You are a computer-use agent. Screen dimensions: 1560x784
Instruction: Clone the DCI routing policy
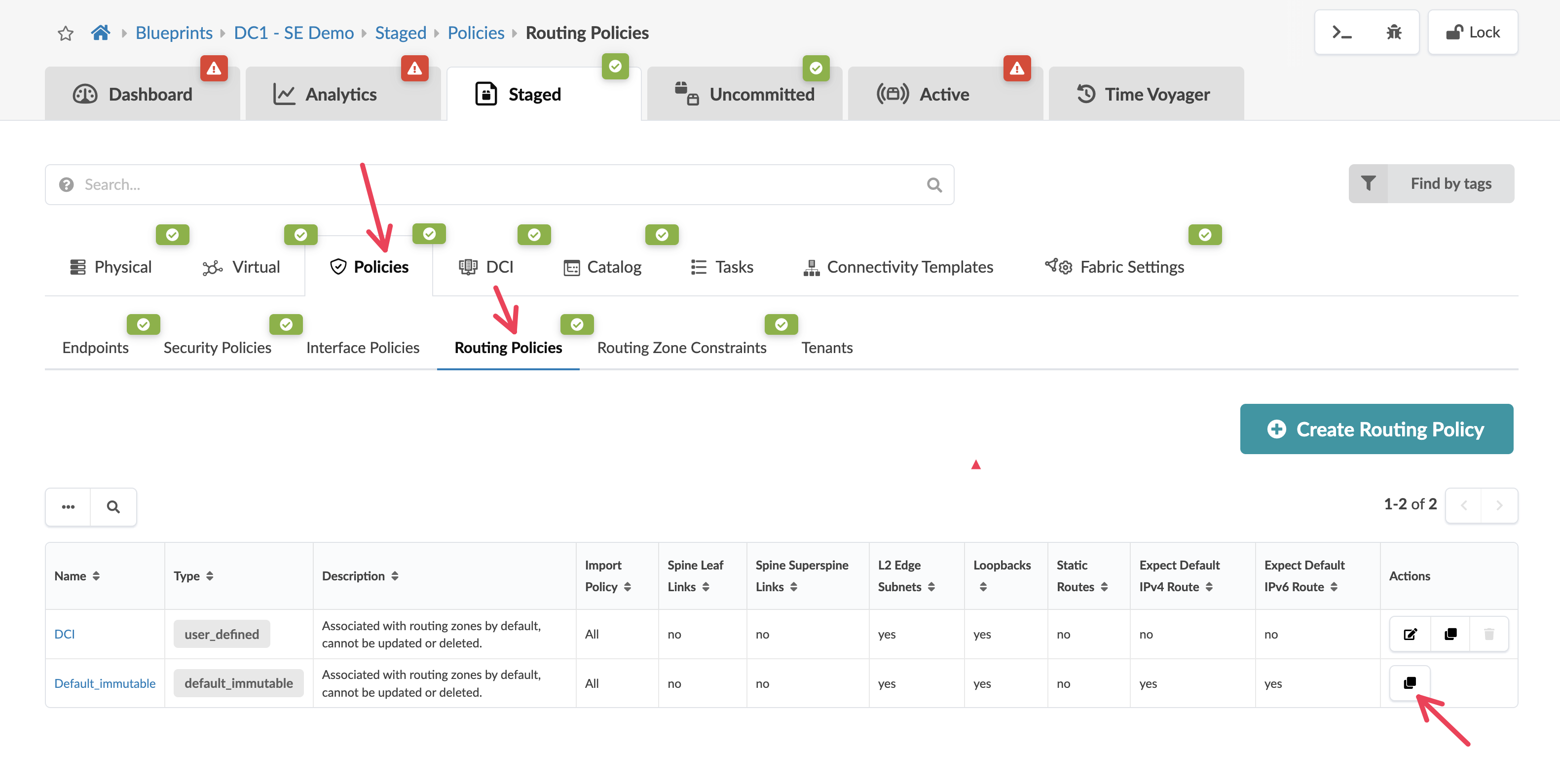click(x=1450, y=634)
